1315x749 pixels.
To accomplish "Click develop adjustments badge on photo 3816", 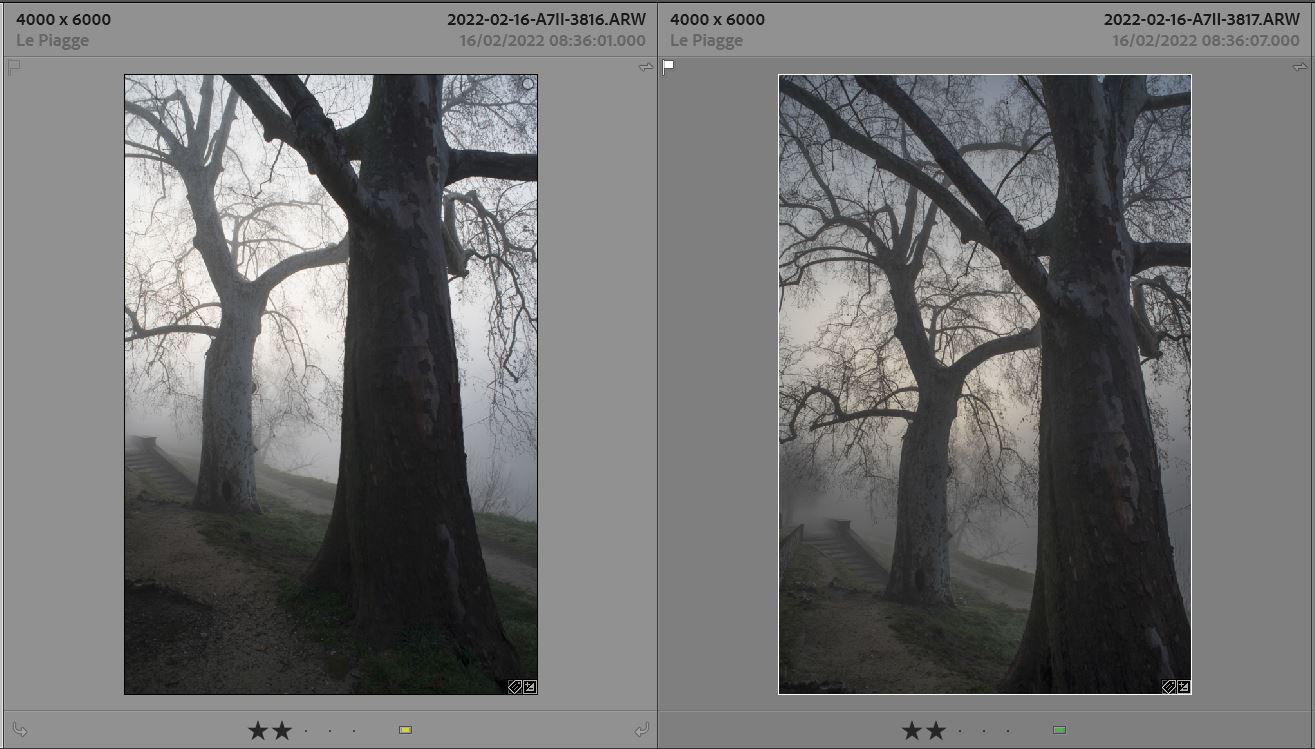I will click(530, 687).
